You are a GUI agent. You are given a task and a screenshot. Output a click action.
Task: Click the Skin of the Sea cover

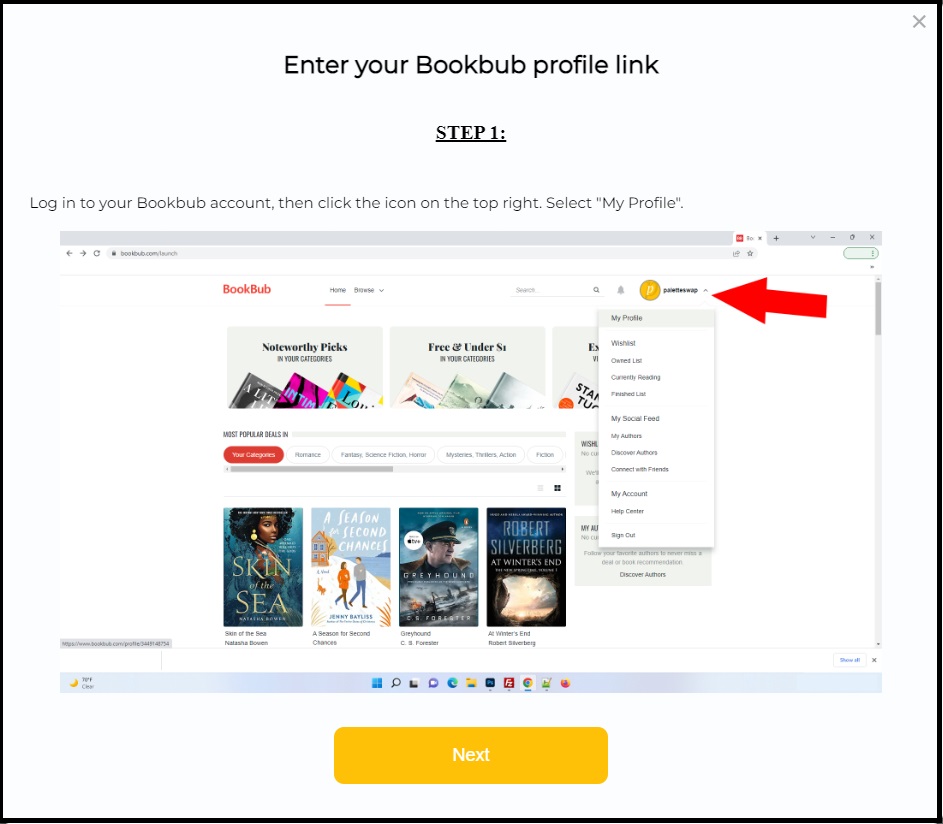(263, 567)
